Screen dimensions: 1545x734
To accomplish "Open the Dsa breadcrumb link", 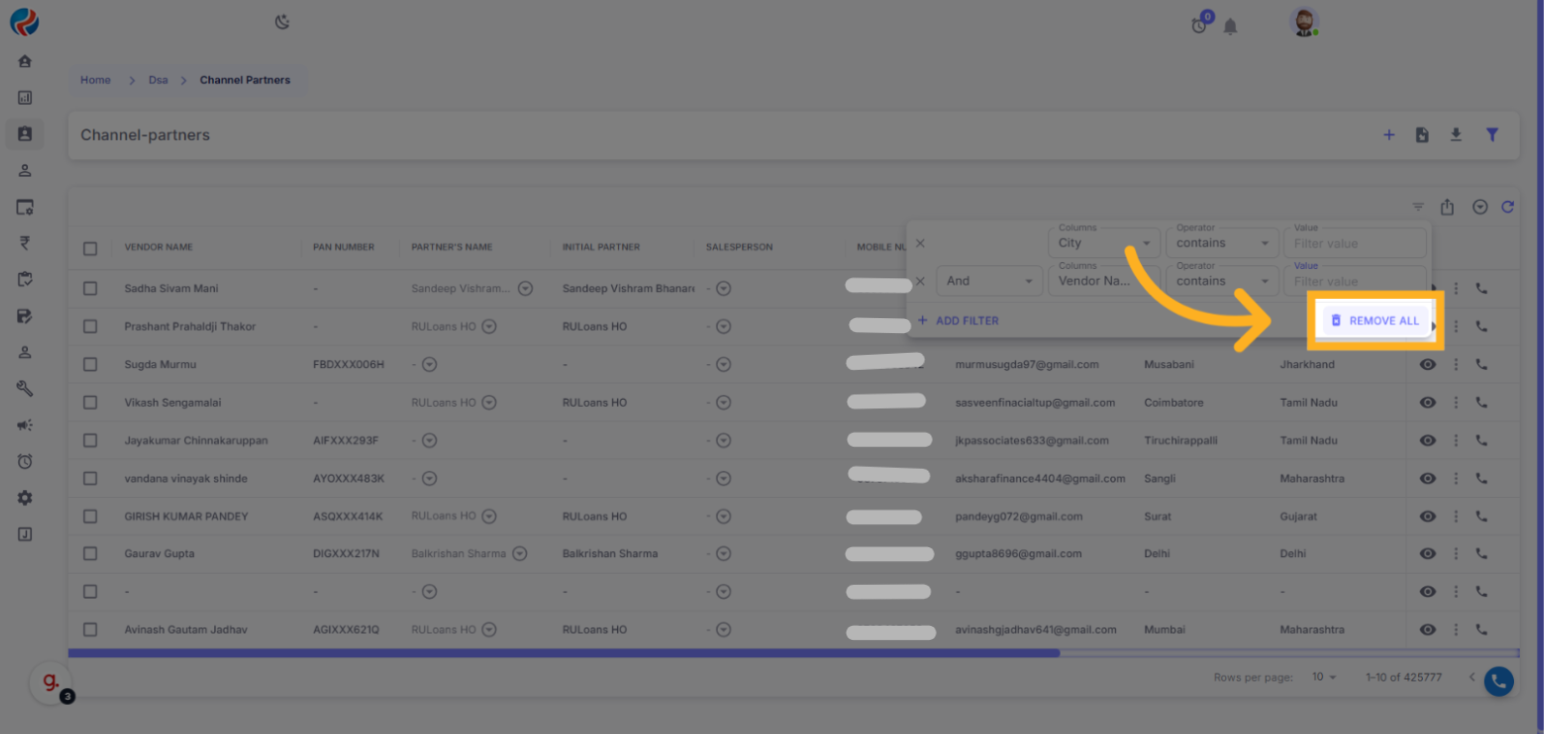I will point(158,80).
